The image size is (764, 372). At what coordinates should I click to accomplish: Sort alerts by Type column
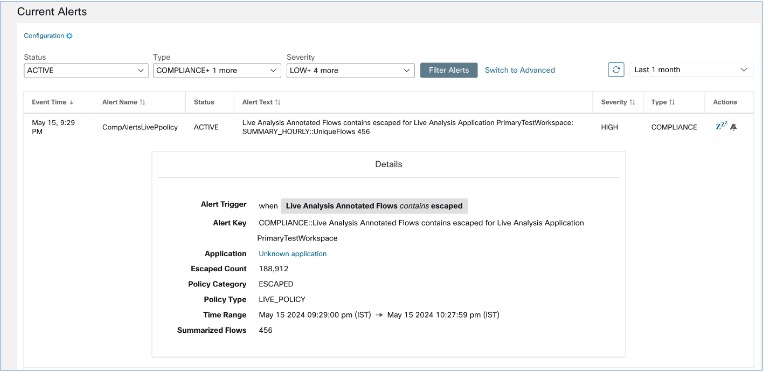[x=671, y=102]
